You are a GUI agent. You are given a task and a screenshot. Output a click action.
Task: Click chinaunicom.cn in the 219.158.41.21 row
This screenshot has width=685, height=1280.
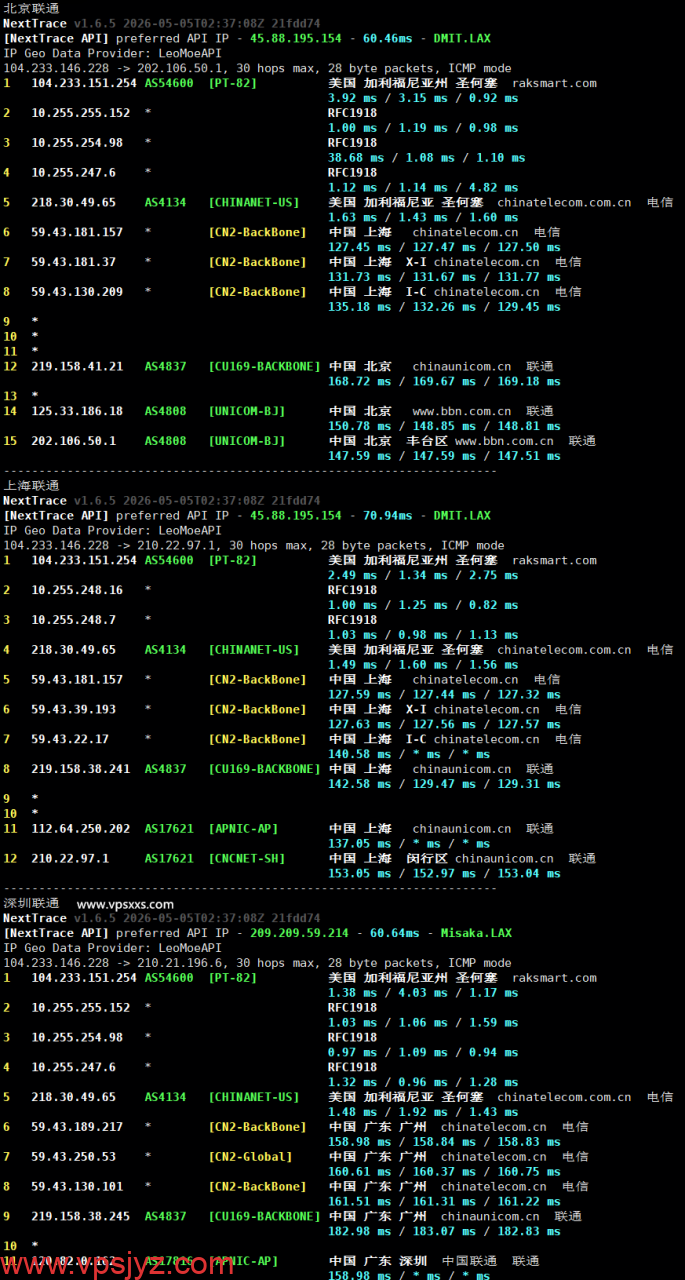coord(461,367)
